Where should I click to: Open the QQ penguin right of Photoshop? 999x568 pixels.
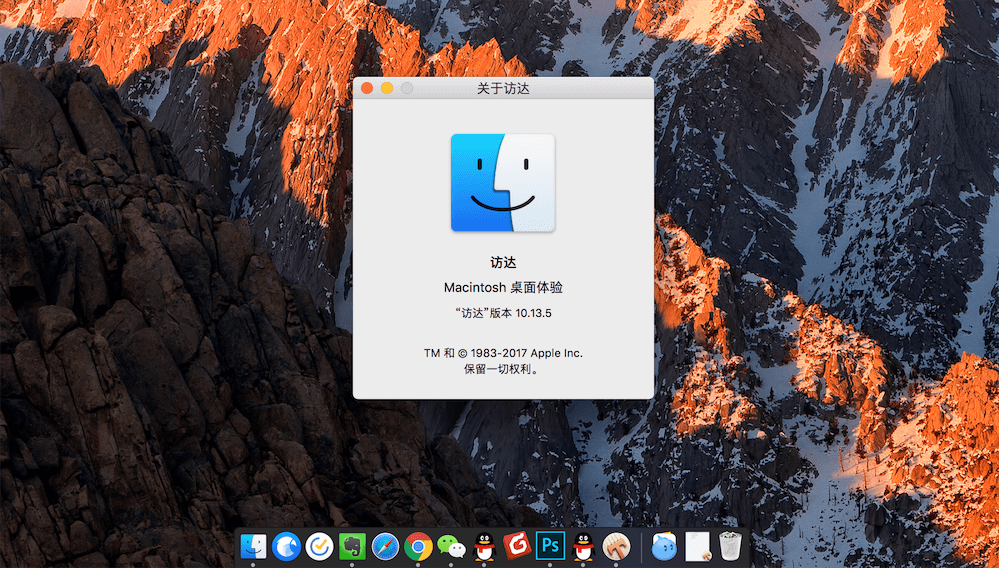click(583, 546)
